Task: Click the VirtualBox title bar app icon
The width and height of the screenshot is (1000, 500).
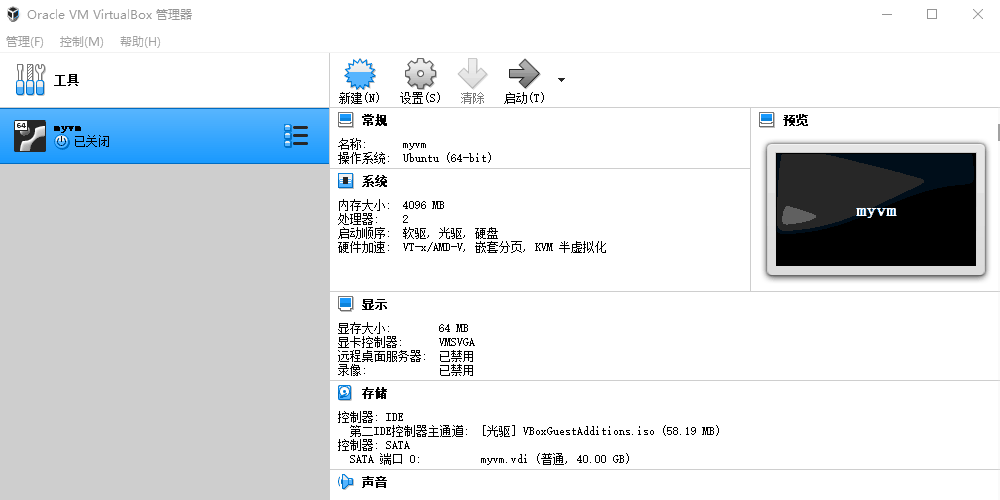Action: tap(13, 14)
